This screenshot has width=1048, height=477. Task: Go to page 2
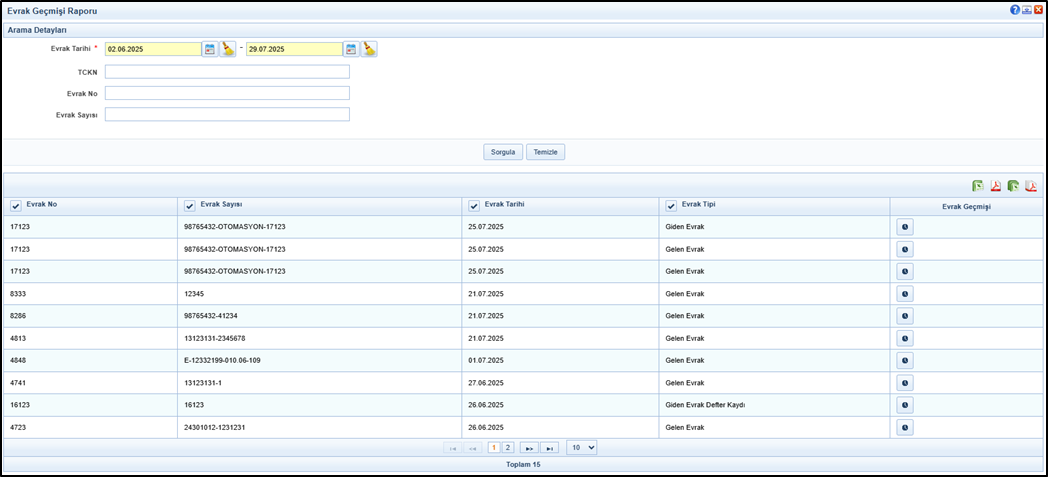point(507,448)
